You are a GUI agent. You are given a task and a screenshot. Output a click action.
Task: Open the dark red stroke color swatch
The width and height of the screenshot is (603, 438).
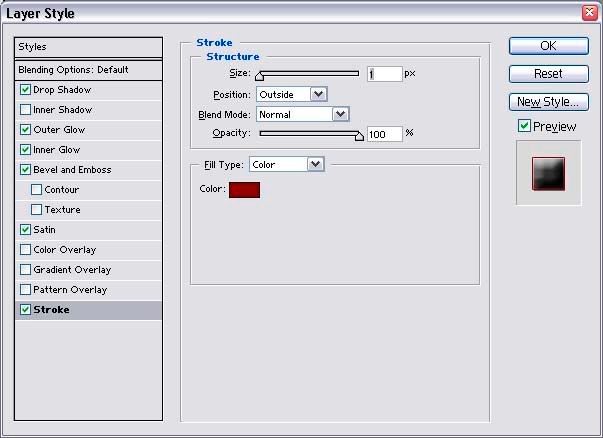click(245, 190)
